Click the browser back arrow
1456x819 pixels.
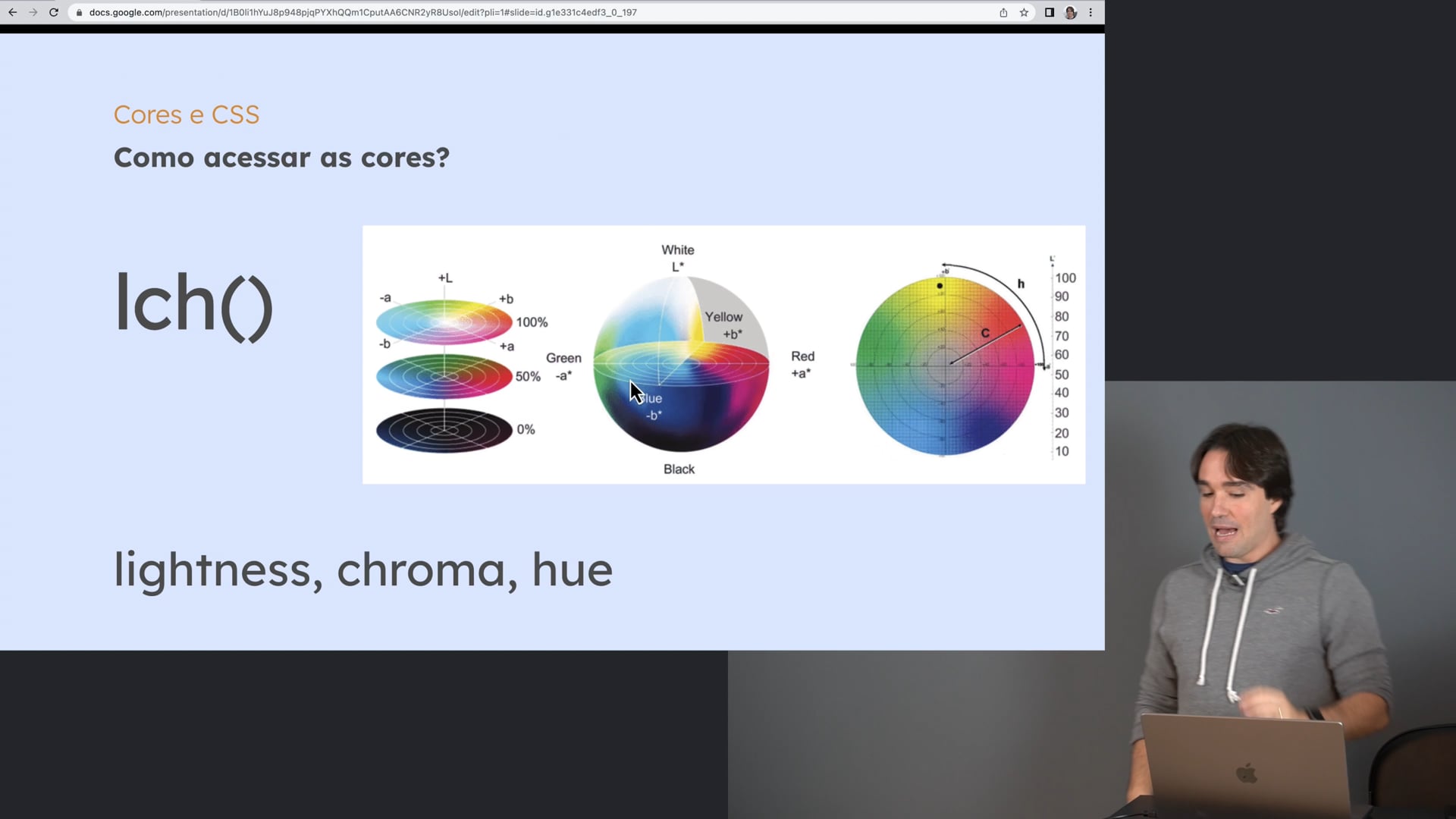tap(13, 12)
